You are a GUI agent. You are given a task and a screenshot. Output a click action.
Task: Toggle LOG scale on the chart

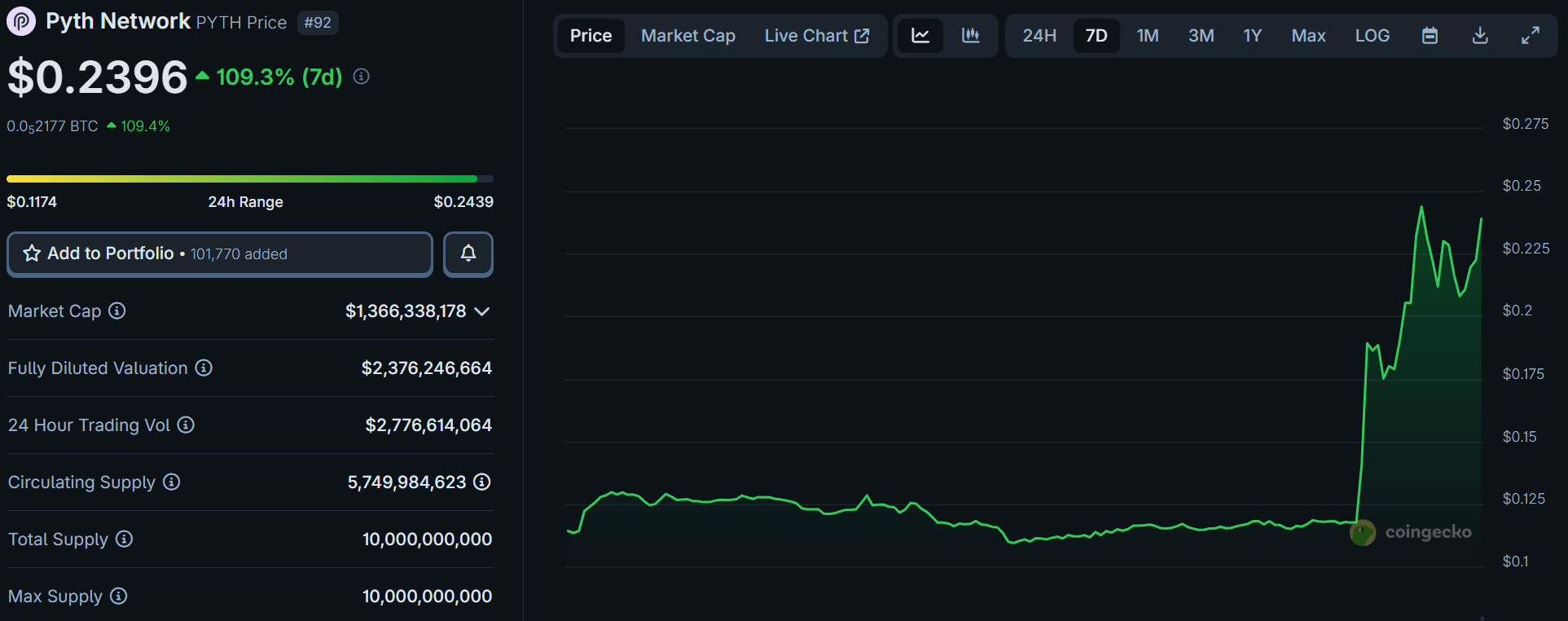[x=1373, y=36]
